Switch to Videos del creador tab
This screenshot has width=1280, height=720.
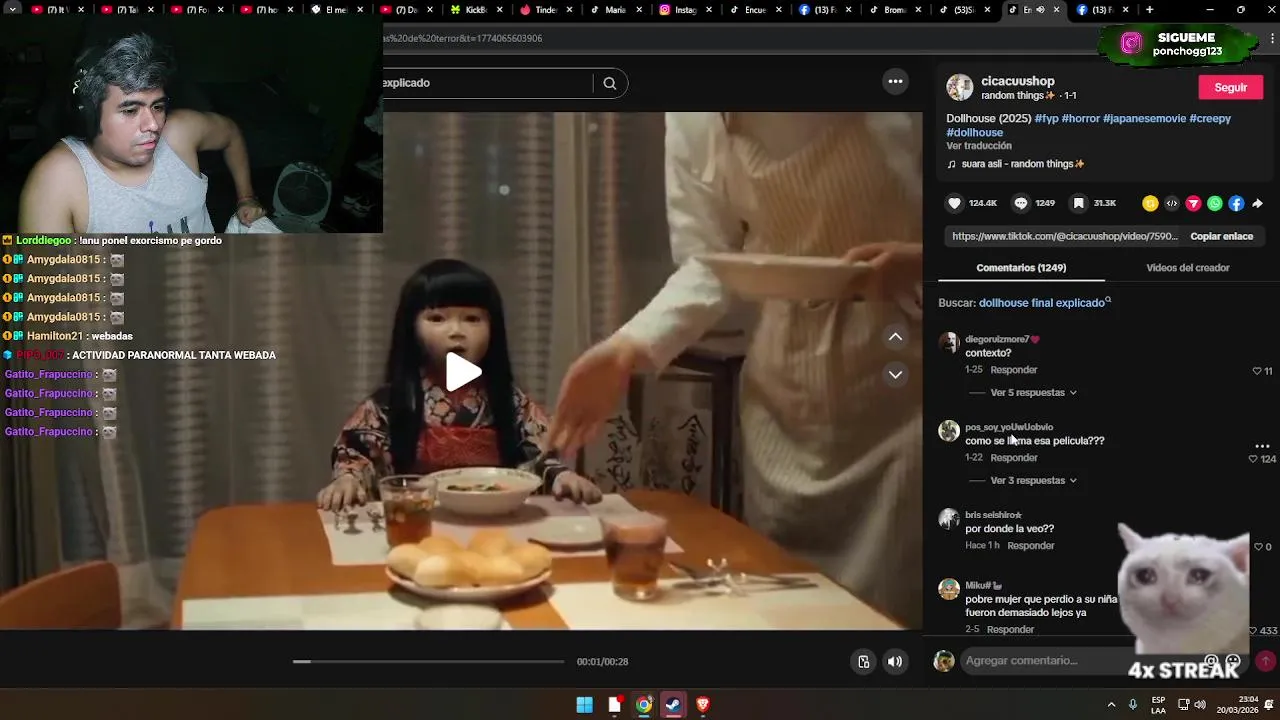pyautogui.click(x=1187, y=268)
